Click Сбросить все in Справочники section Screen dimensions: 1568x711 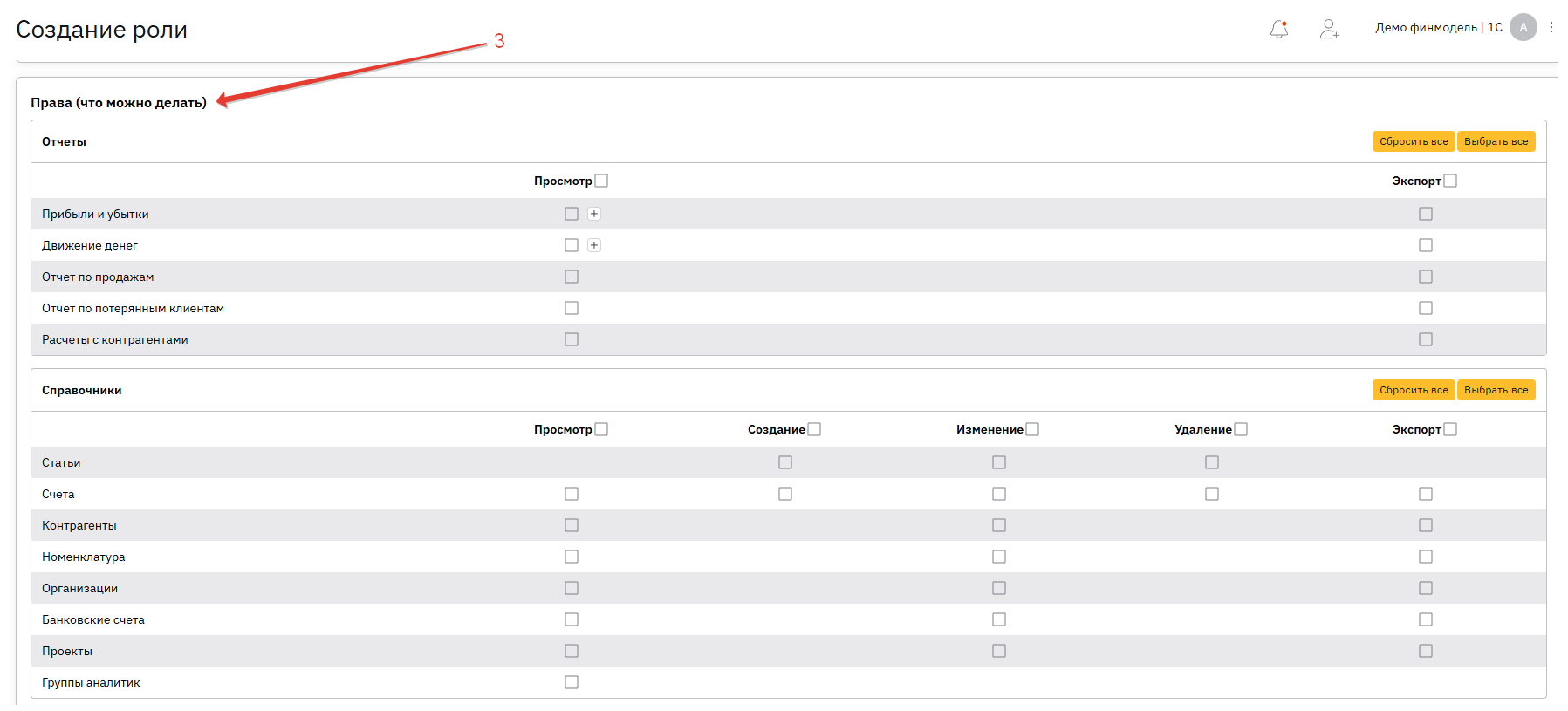coord(1414,390)
